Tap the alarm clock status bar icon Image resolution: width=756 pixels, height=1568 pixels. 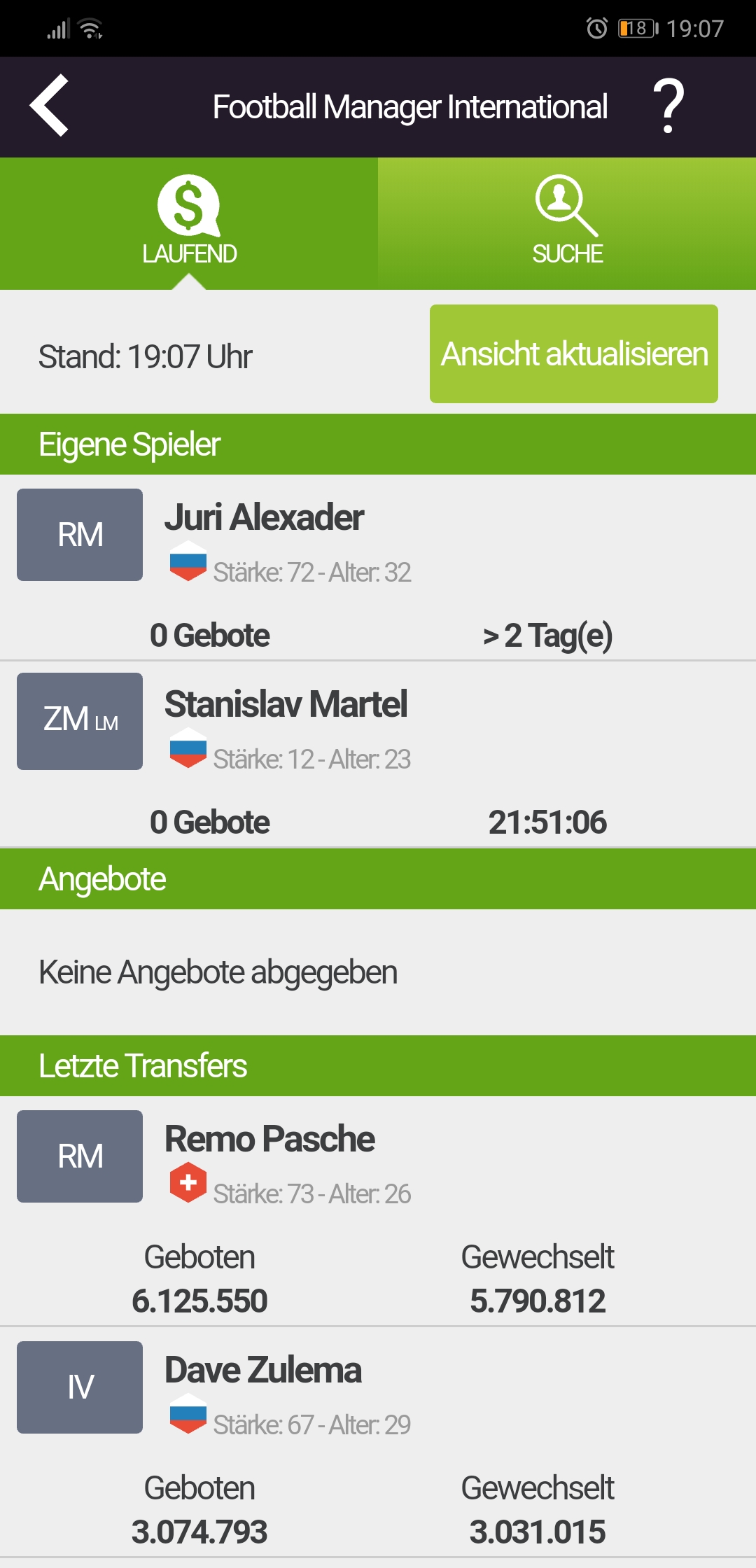597,28
